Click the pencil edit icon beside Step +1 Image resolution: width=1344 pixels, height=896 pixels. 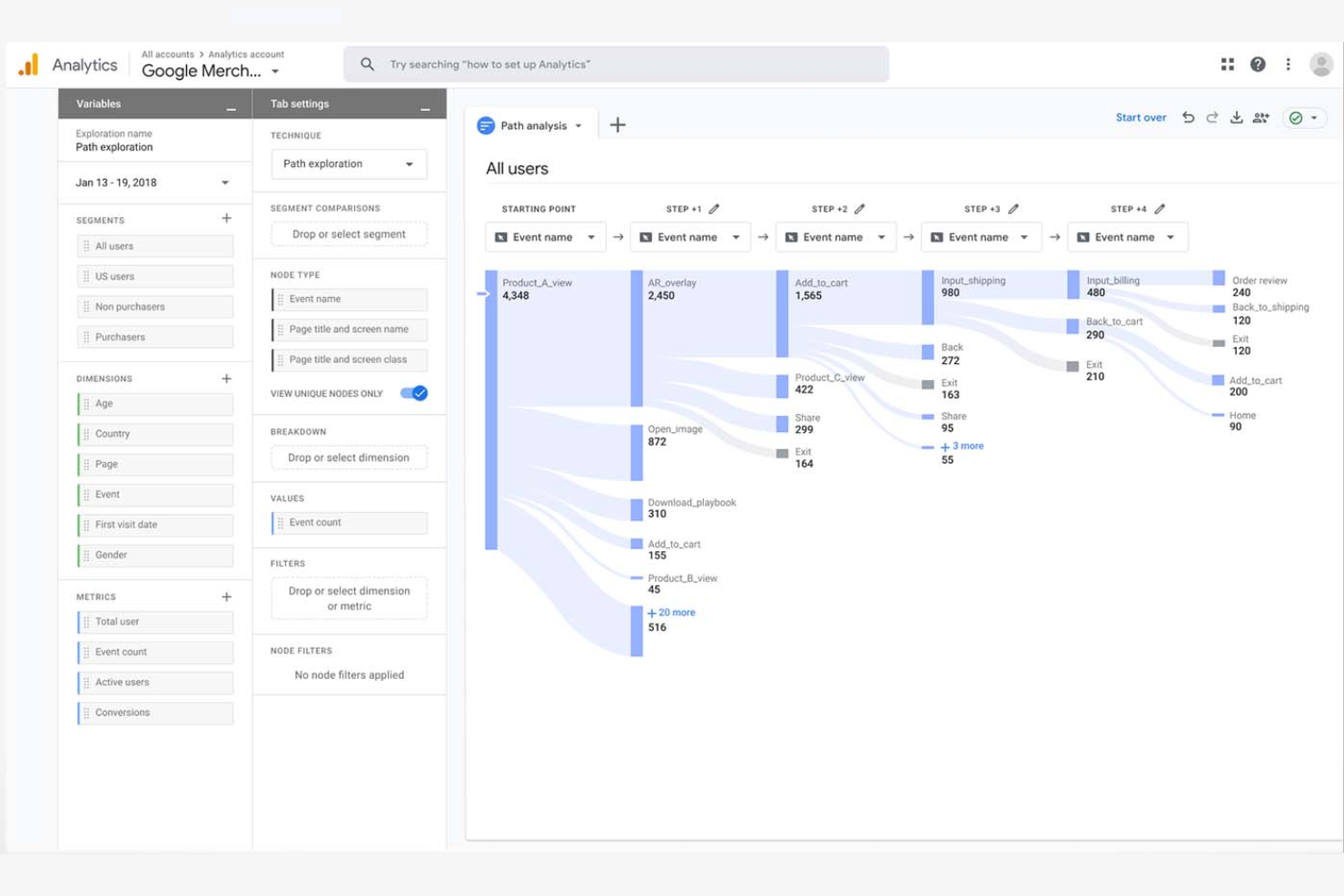click(716, 208)
